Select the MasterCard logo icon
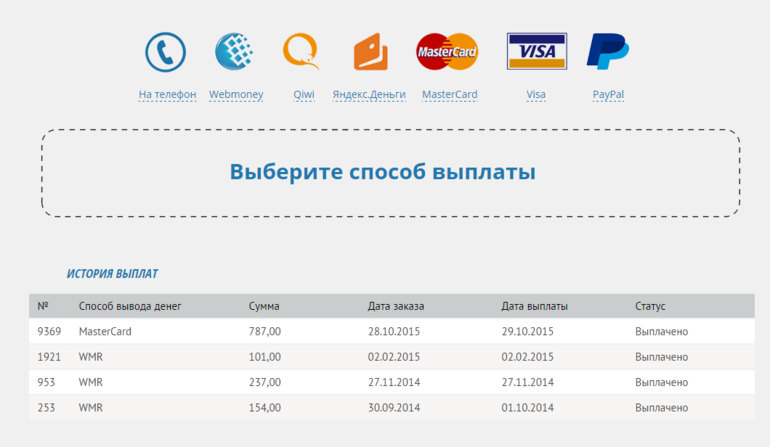This screenshot has width=770, height=447. point(447,52)
